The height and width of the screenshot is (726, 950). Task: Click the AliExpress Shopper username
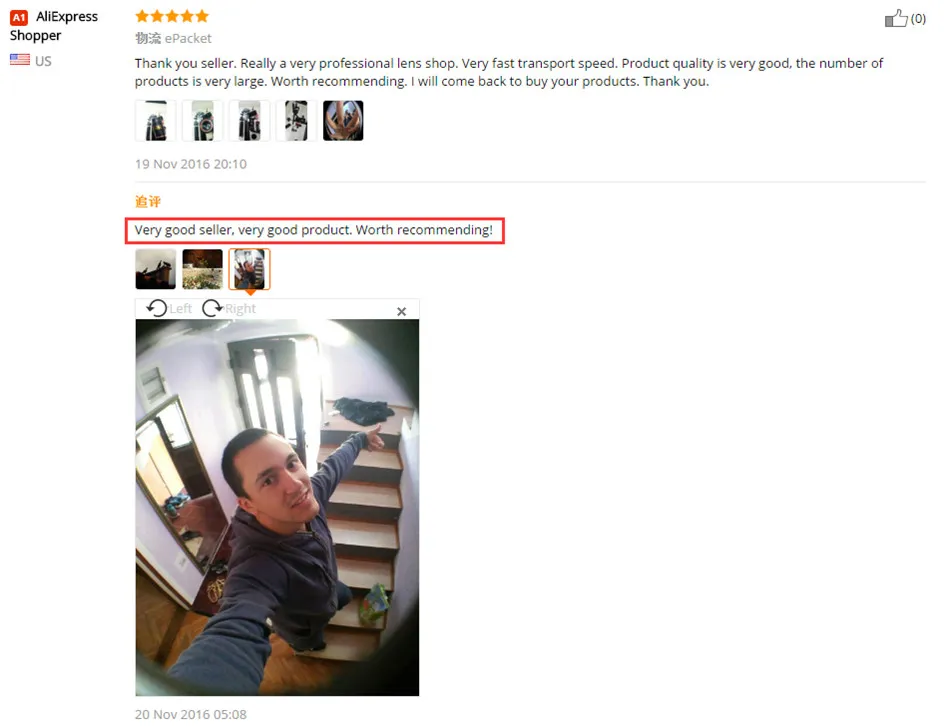pyautogui.click(x=54, y=25)
